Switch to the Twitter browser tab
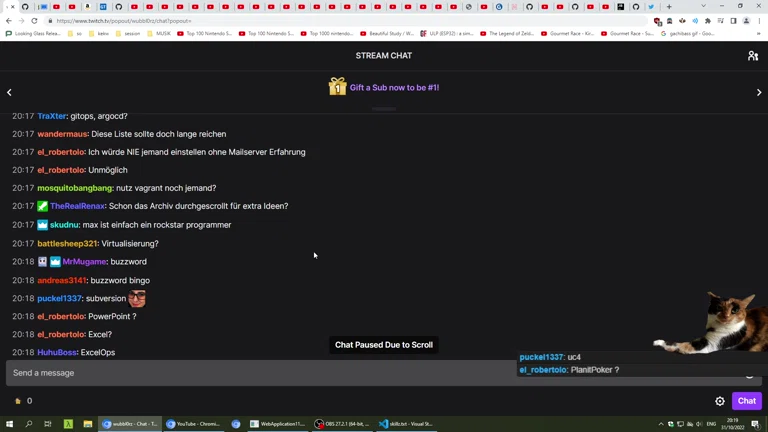768x432 pixels. (x=651, y=7)
